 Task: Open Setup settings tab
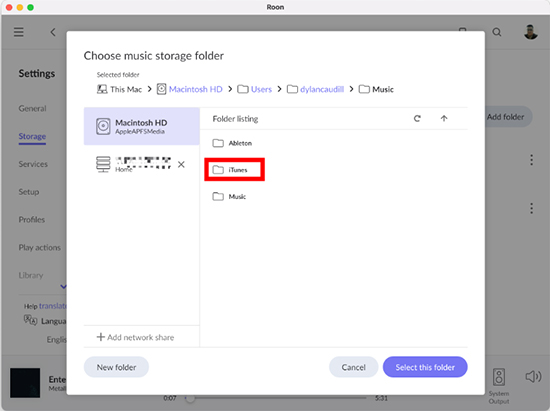tap(29, 191)
